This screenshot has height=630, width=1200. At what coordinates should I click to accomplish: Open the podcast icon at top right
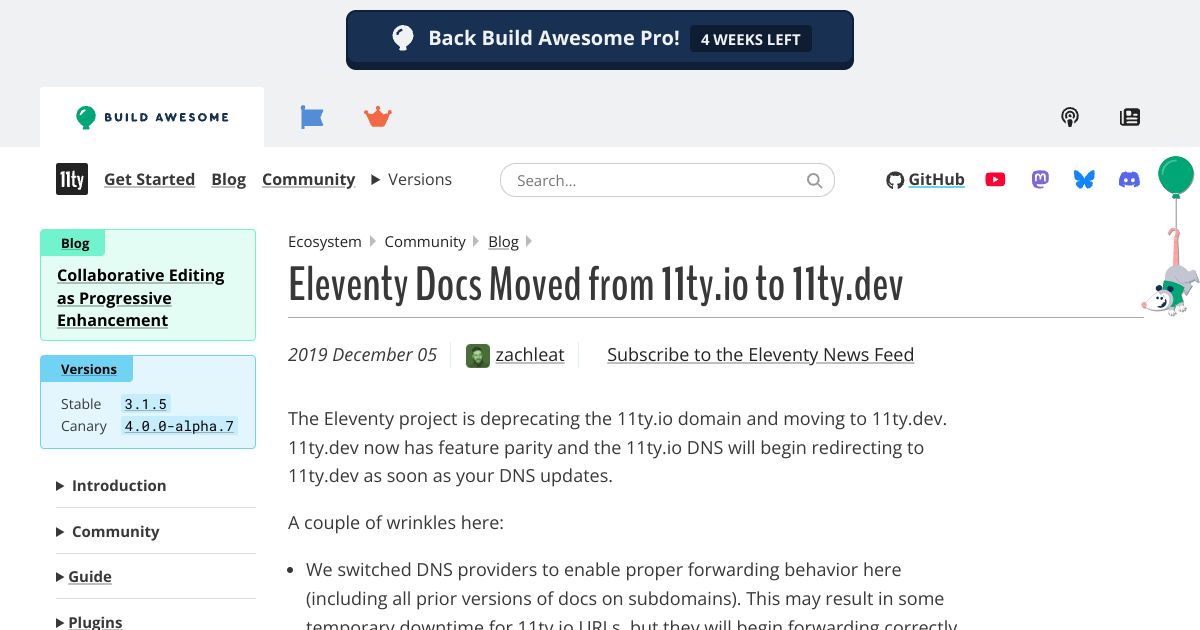1070,117
